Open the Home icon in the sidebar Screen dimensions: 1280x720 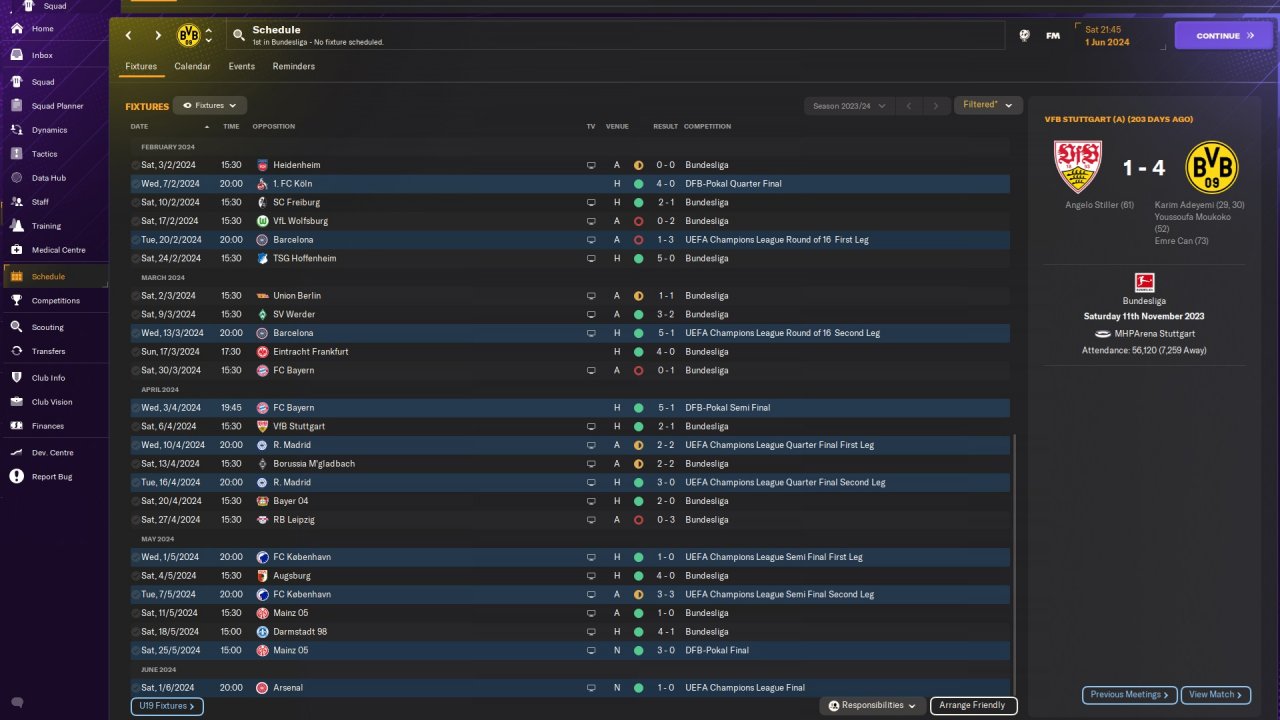click(x=17, y=29)
